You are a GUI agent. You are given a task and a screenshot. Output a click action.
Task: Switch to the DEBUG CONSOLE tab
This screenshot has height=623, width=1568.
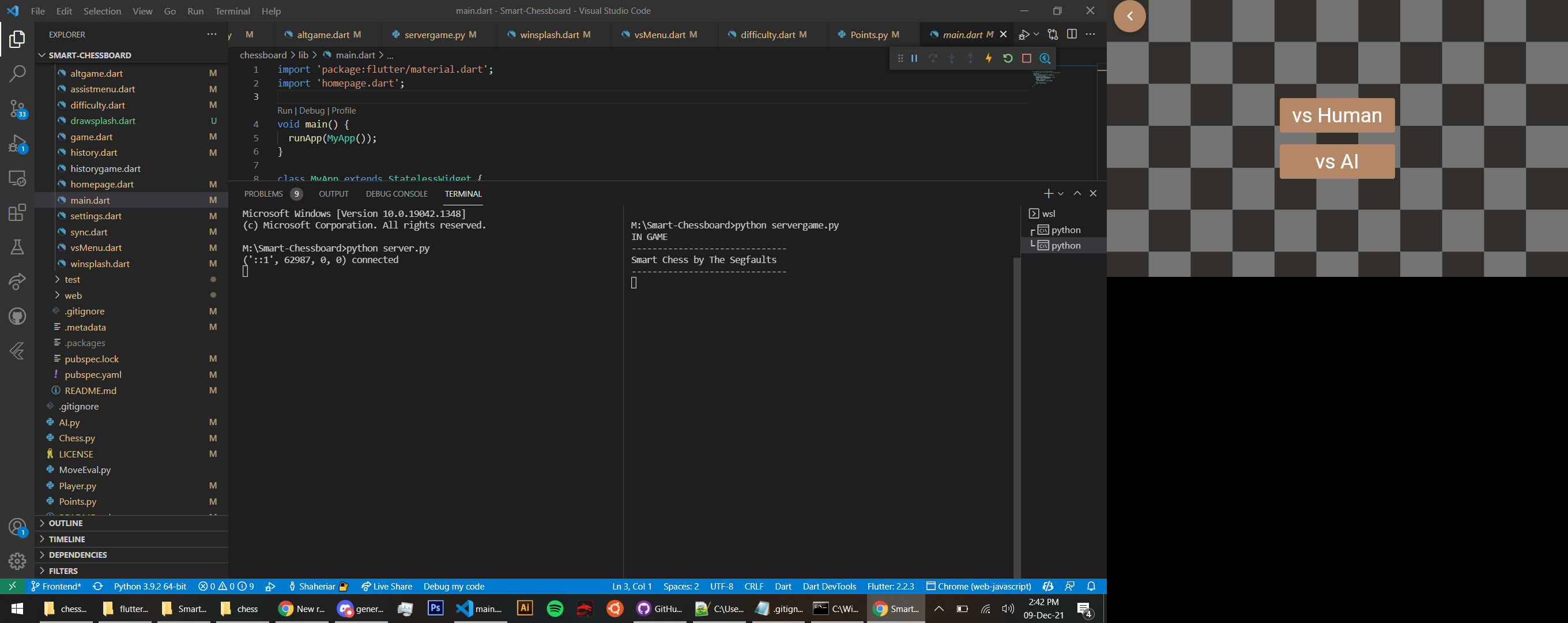[396, 194]
